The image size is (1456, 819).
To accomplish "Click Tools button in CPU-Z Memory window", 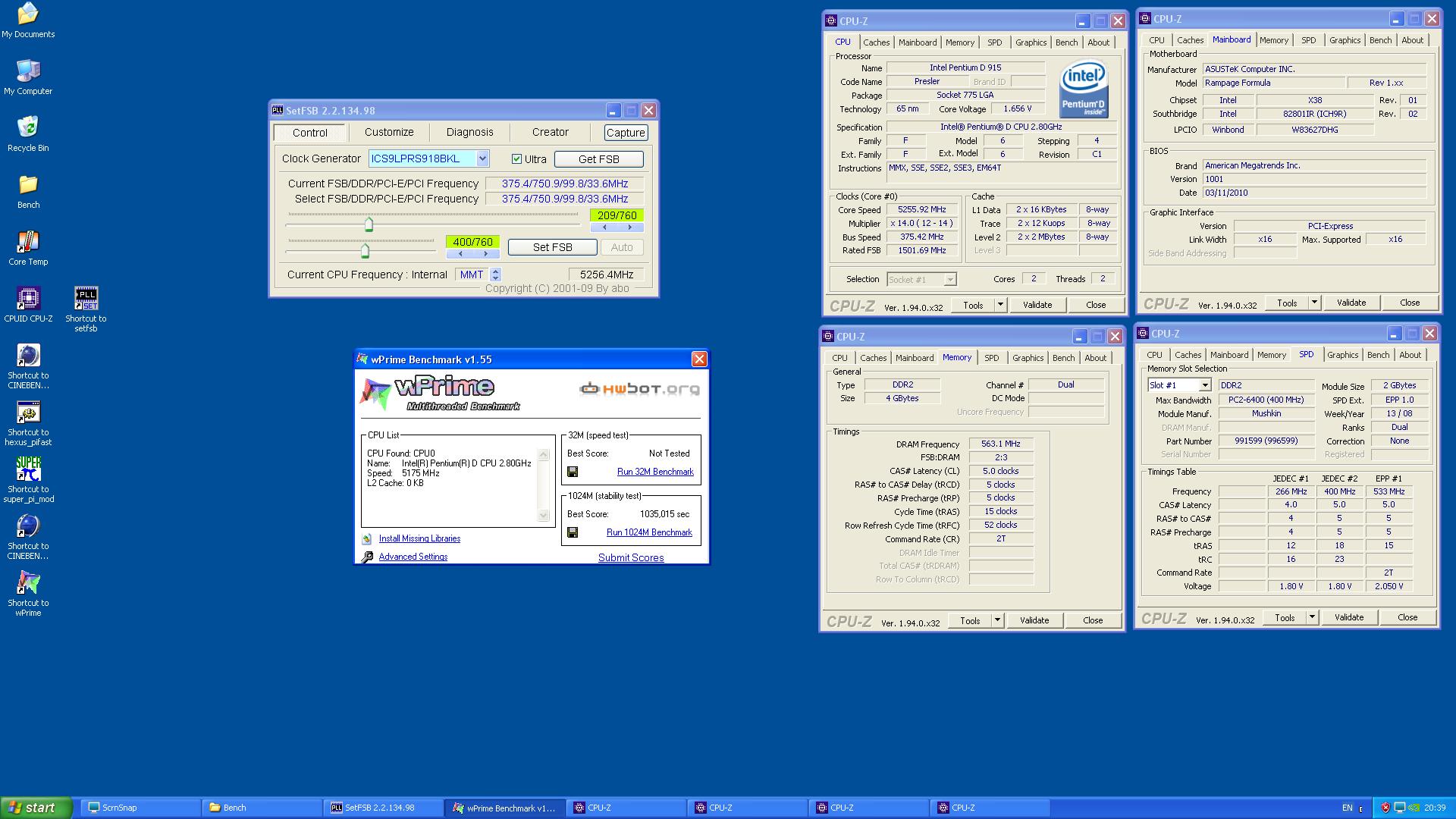I will tap(970, 620).
